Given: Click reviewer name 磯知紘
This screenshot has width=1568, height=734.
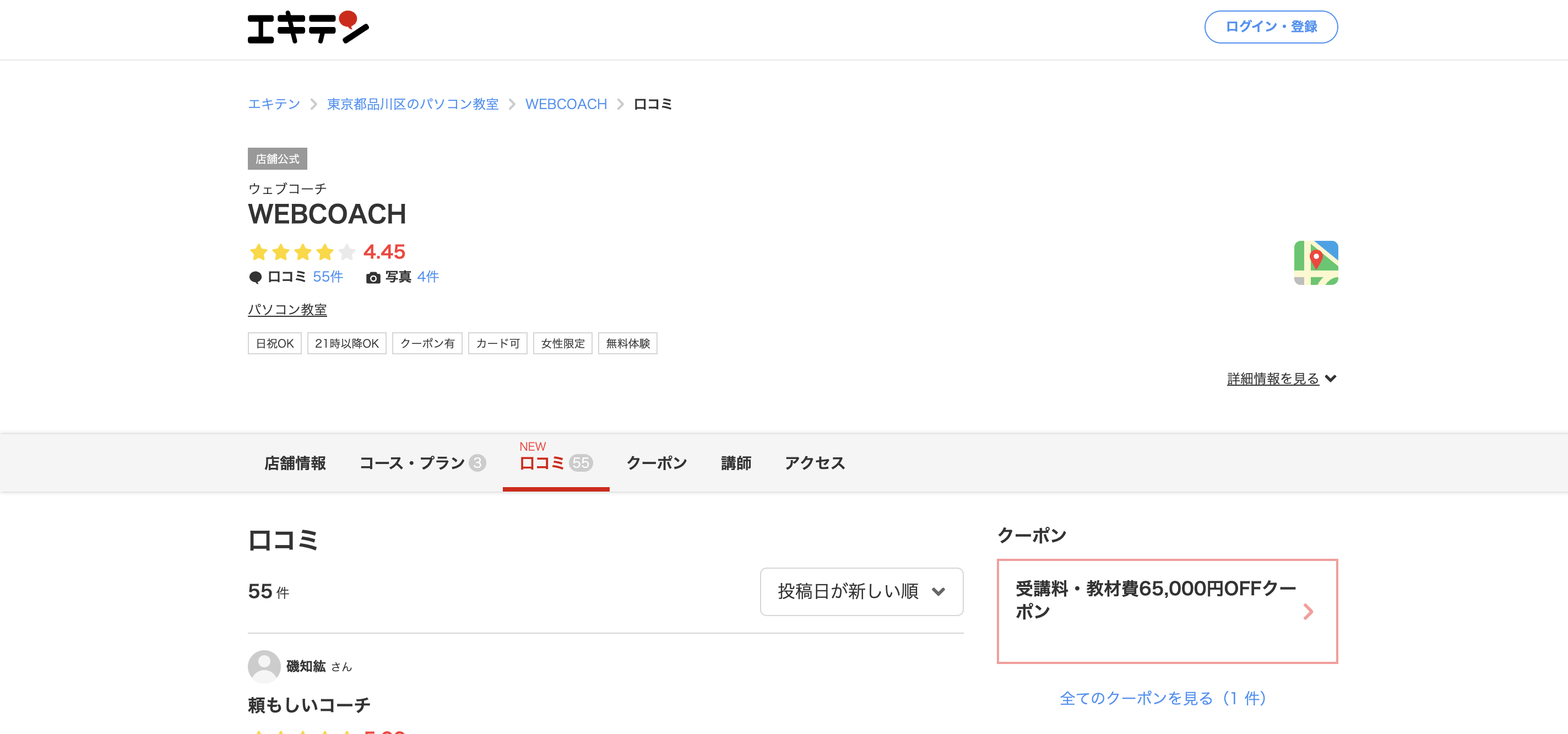Looking at the screenshot, I should point(306,666).
